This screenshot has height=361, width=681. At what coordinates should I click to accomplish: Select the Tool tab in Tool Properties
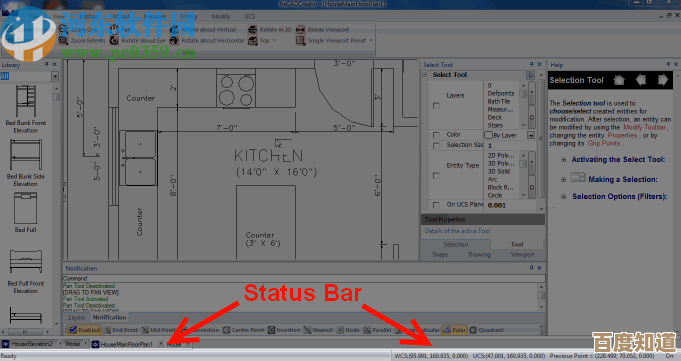[x=517, y=245]
